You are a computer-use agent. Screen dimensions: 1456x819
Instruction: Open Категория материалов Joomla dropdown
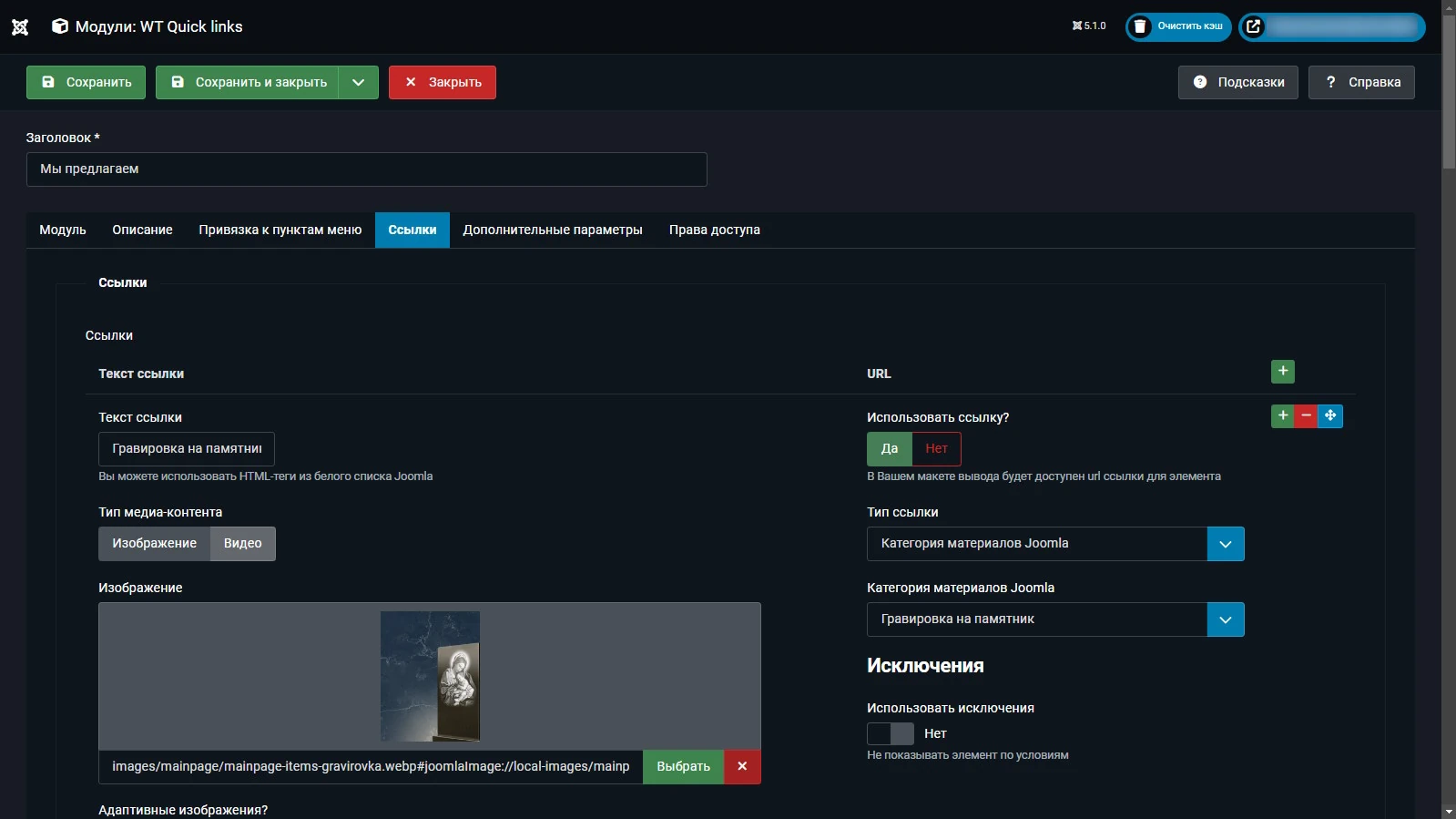[1225, 620]
